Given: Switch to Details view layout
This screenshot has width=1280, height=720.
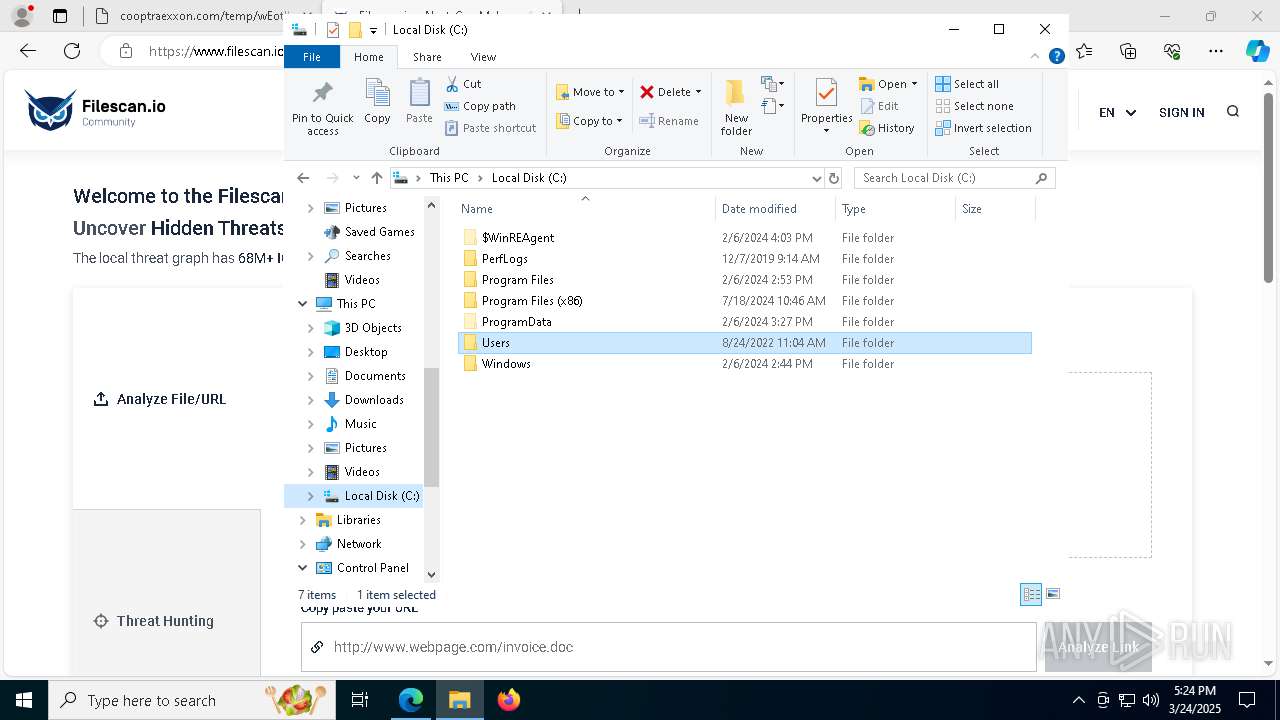Looking at the screenshot, I should (1031, 594).
